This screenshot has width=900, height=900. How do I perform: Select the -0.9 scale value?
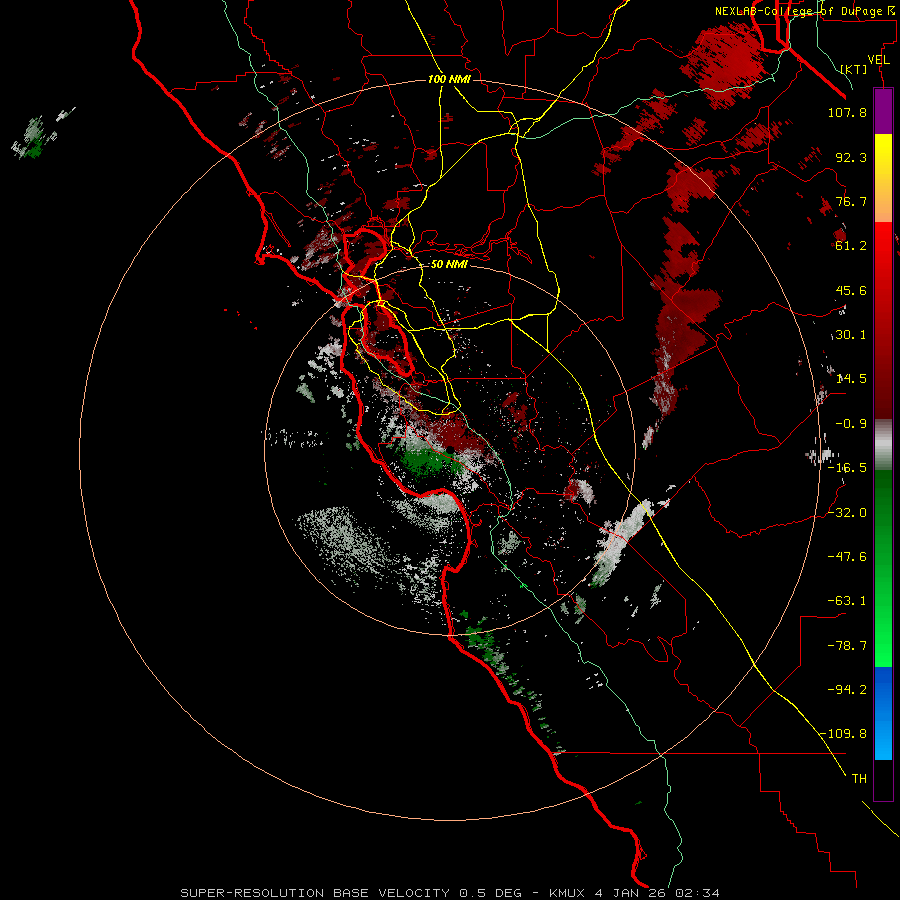(851, 424)
